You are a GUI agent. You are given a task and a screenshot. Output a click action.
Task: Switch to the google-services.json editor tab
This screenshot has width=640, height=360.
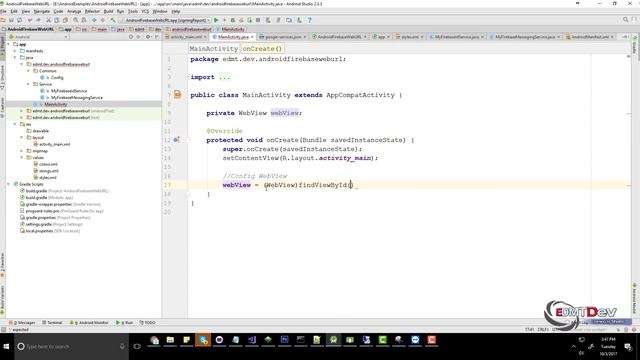[283, 37]
